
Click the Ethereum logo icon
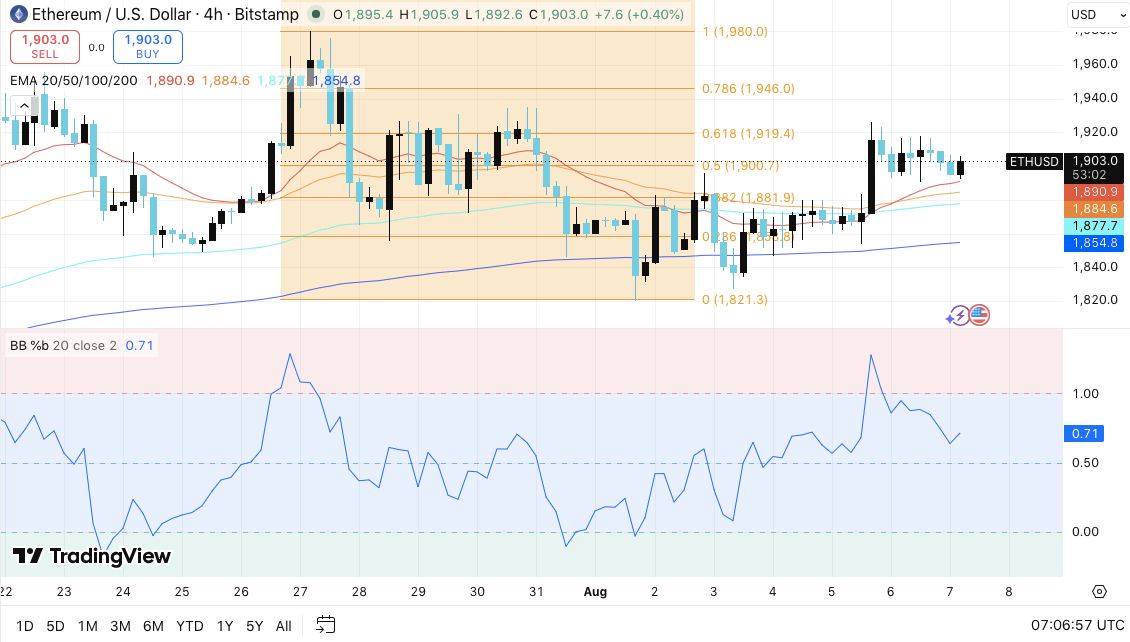point(18,14)
